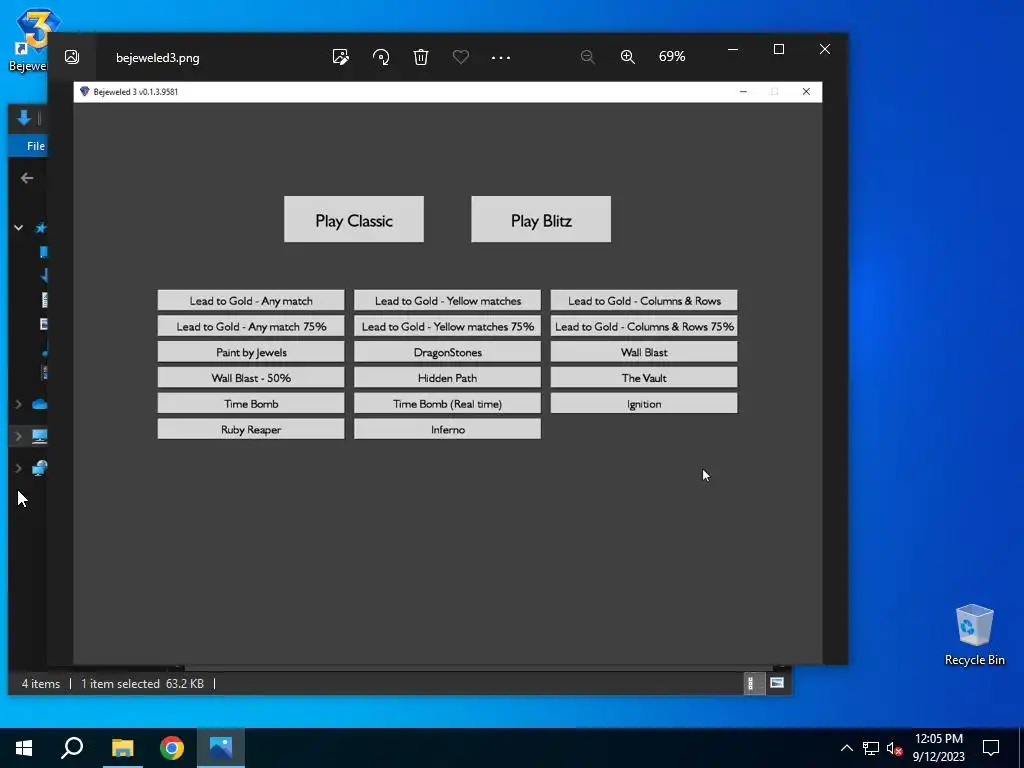Start the Paint by Jewels mode
This screenshot has height=768, width=1024.
click(x=251, y=352)
